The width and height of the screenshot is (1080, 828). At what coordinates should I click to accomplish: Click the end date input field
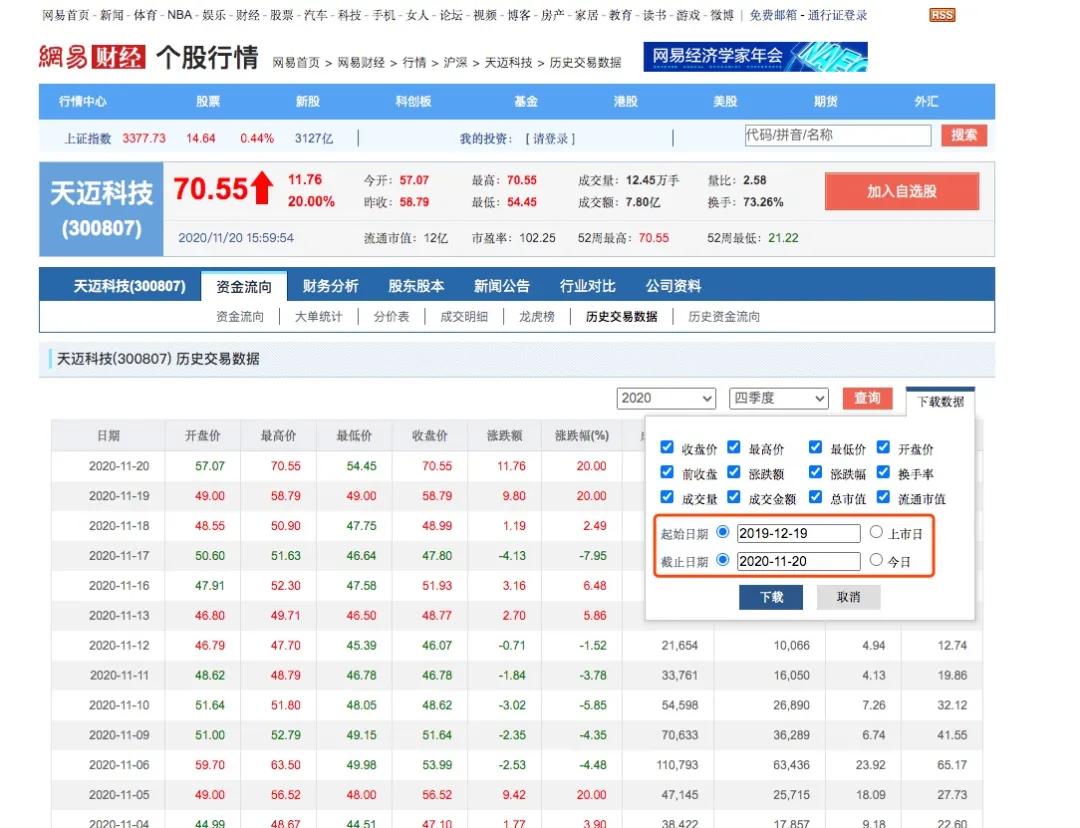point(798,561)
